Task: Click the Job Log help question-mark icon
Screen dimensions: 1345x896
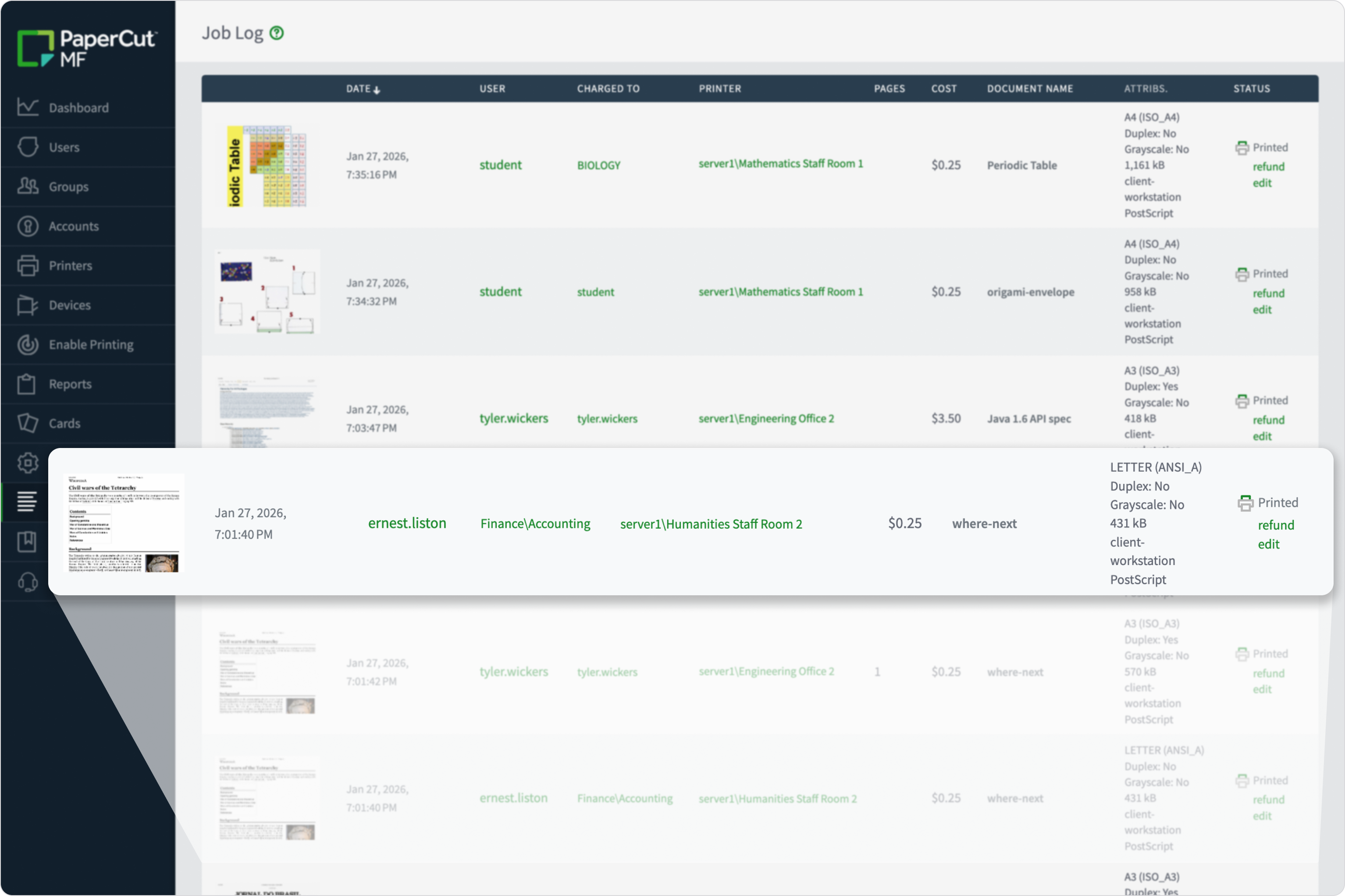Action: coord(277,33)
